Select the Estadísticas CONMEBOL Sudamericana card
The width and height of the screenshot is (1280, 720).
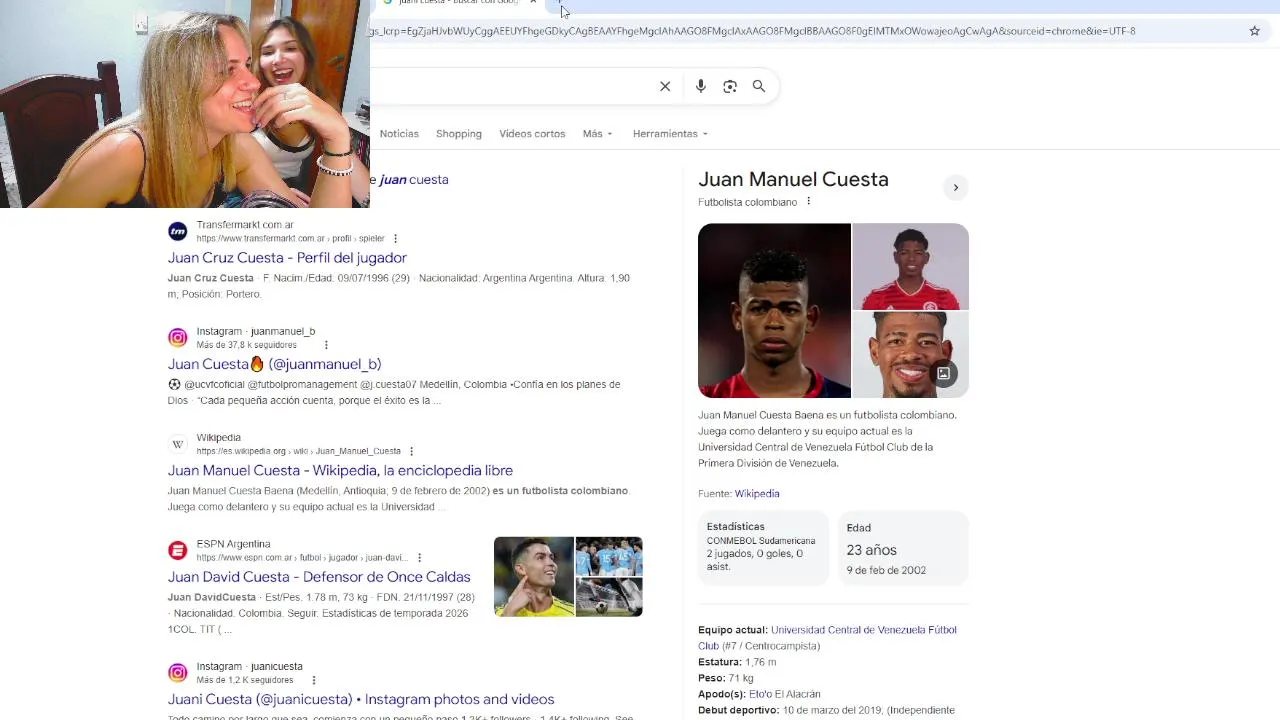click(x=763, y=547)
